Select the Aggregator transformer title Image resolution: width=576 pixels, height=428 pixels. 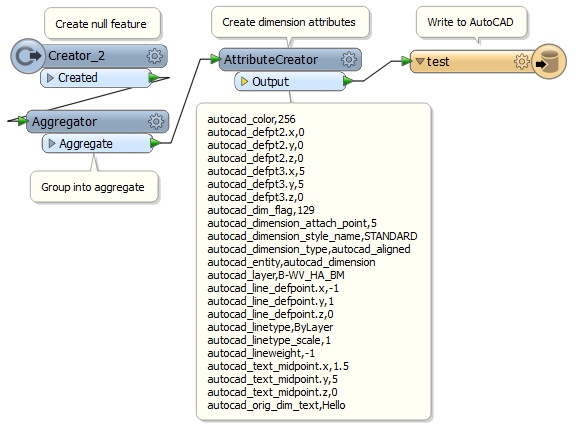[x=64, y=122]
